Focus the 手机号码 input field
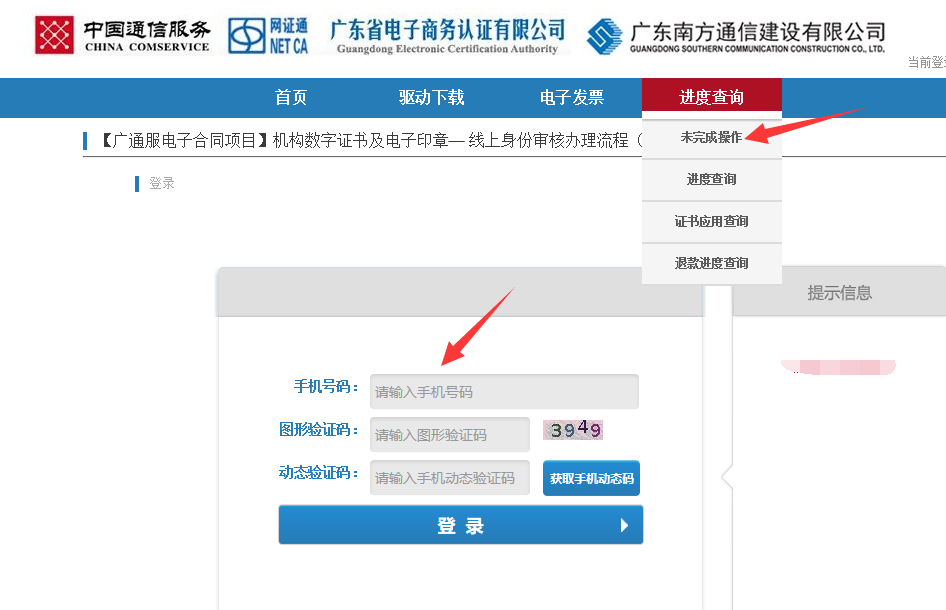The image size is (946, 610). pyautogui.click(x=504, y=392)
